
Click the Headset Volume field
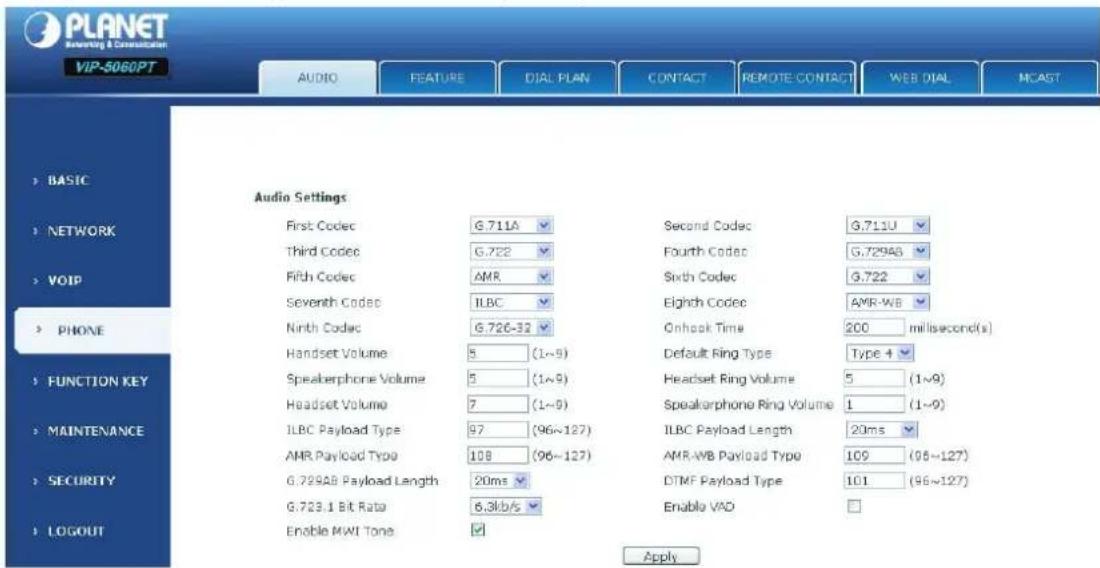coord(497,405)
